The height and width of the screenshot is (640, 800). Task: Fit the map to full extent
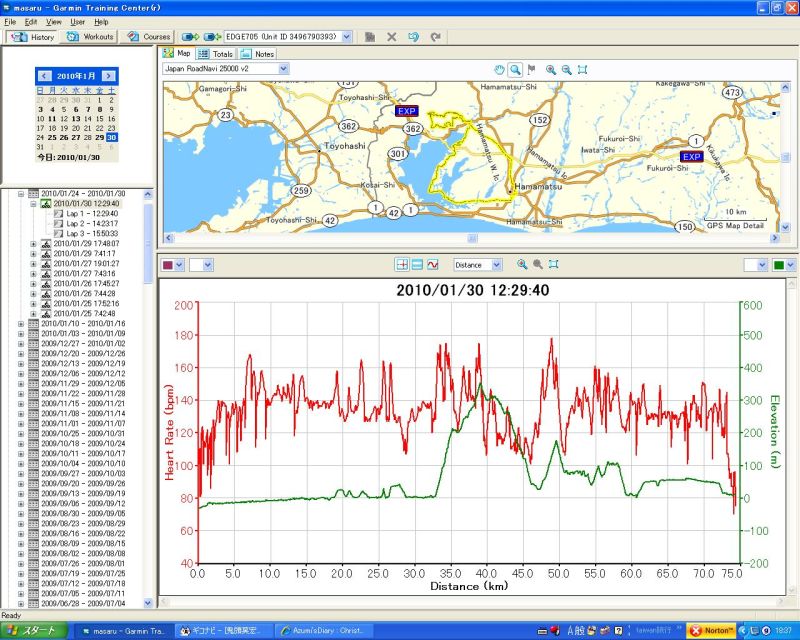582,70
